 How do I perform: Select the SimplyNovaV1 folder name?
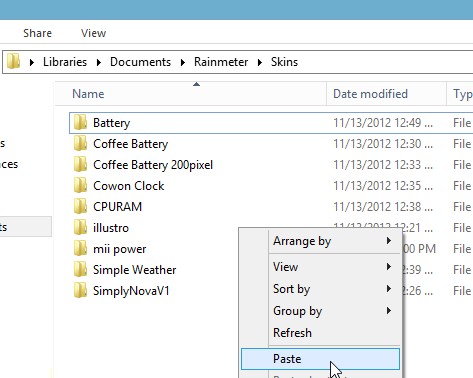pos(131,291)
